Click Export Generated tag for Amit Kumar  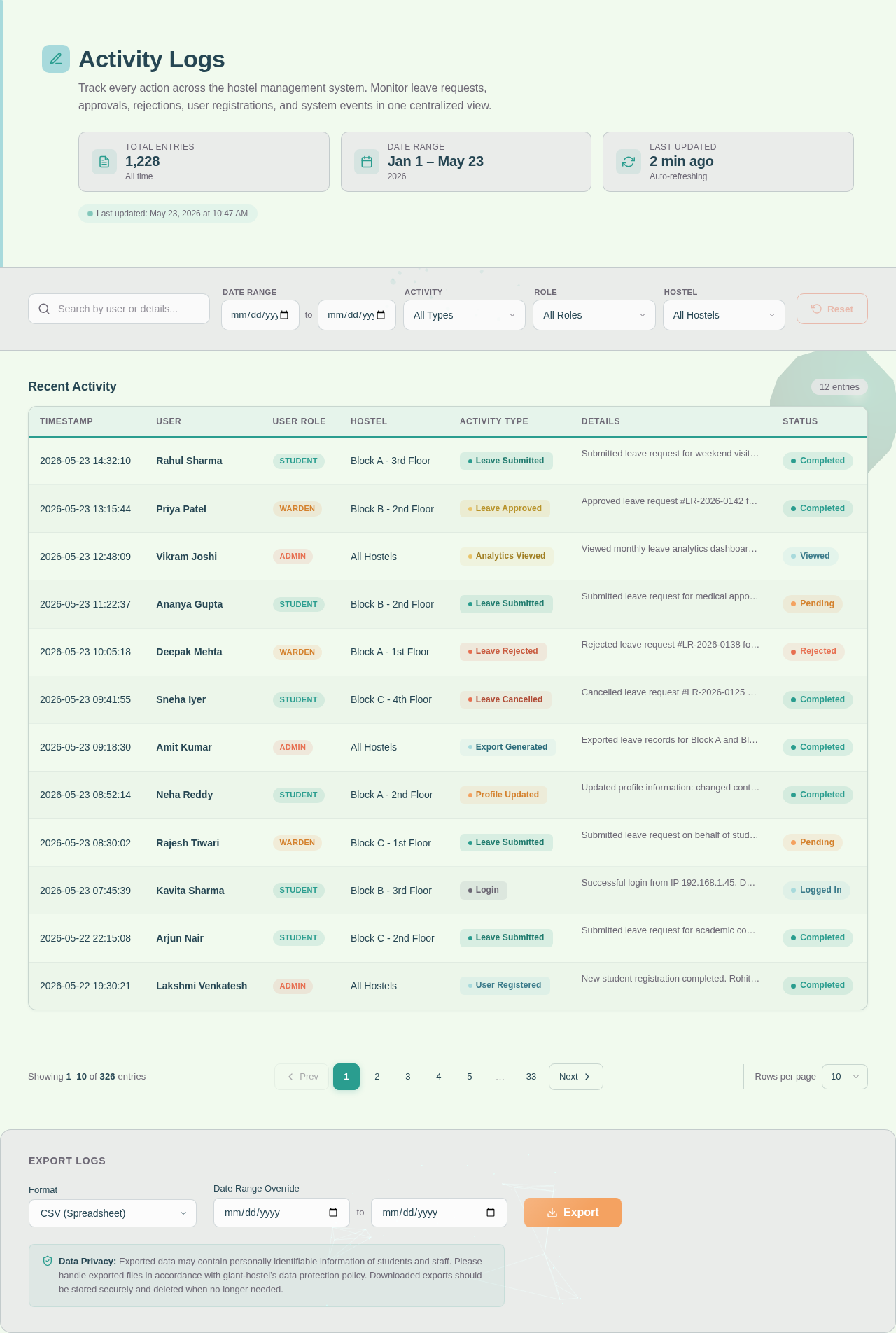(507, 747)
